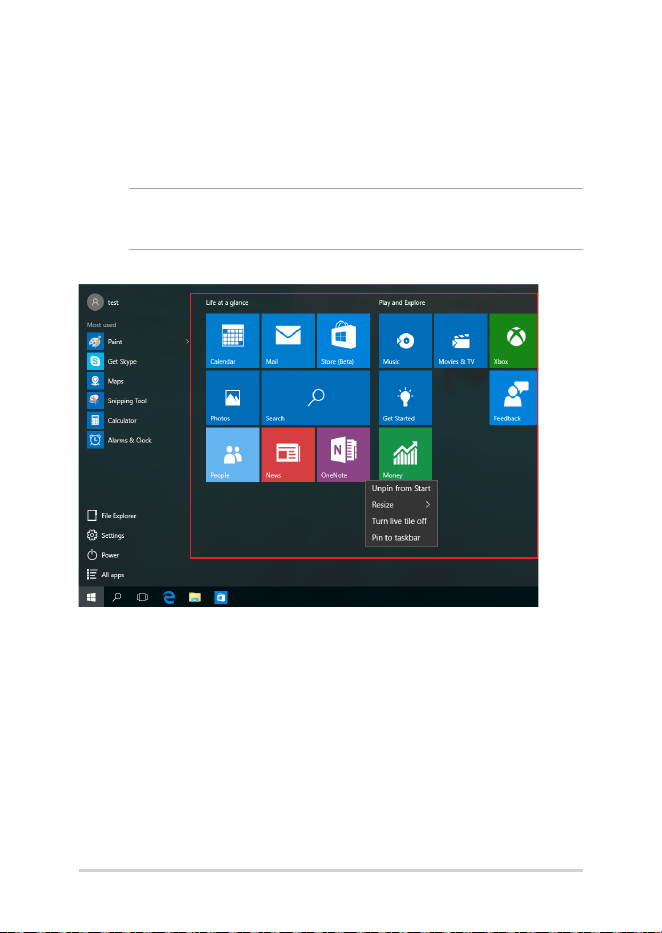Click the Music tile
Image resolution: width=662 pixels, height=933 pixels.
coord(406,341)
